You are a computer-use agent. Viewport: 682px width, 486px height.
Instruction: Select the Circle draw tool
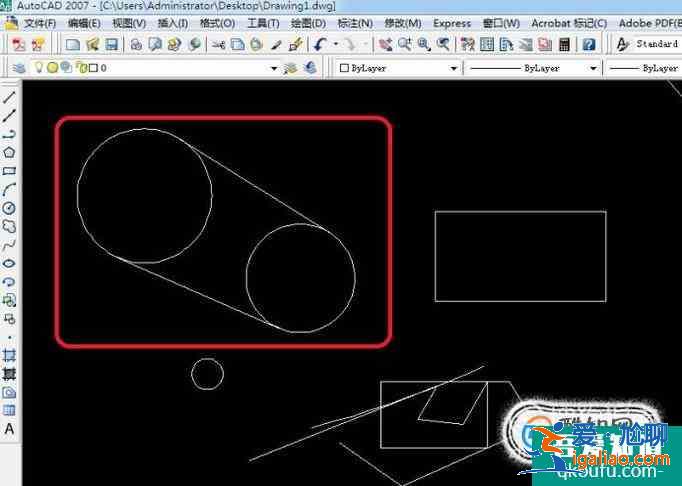pos(9,208)
